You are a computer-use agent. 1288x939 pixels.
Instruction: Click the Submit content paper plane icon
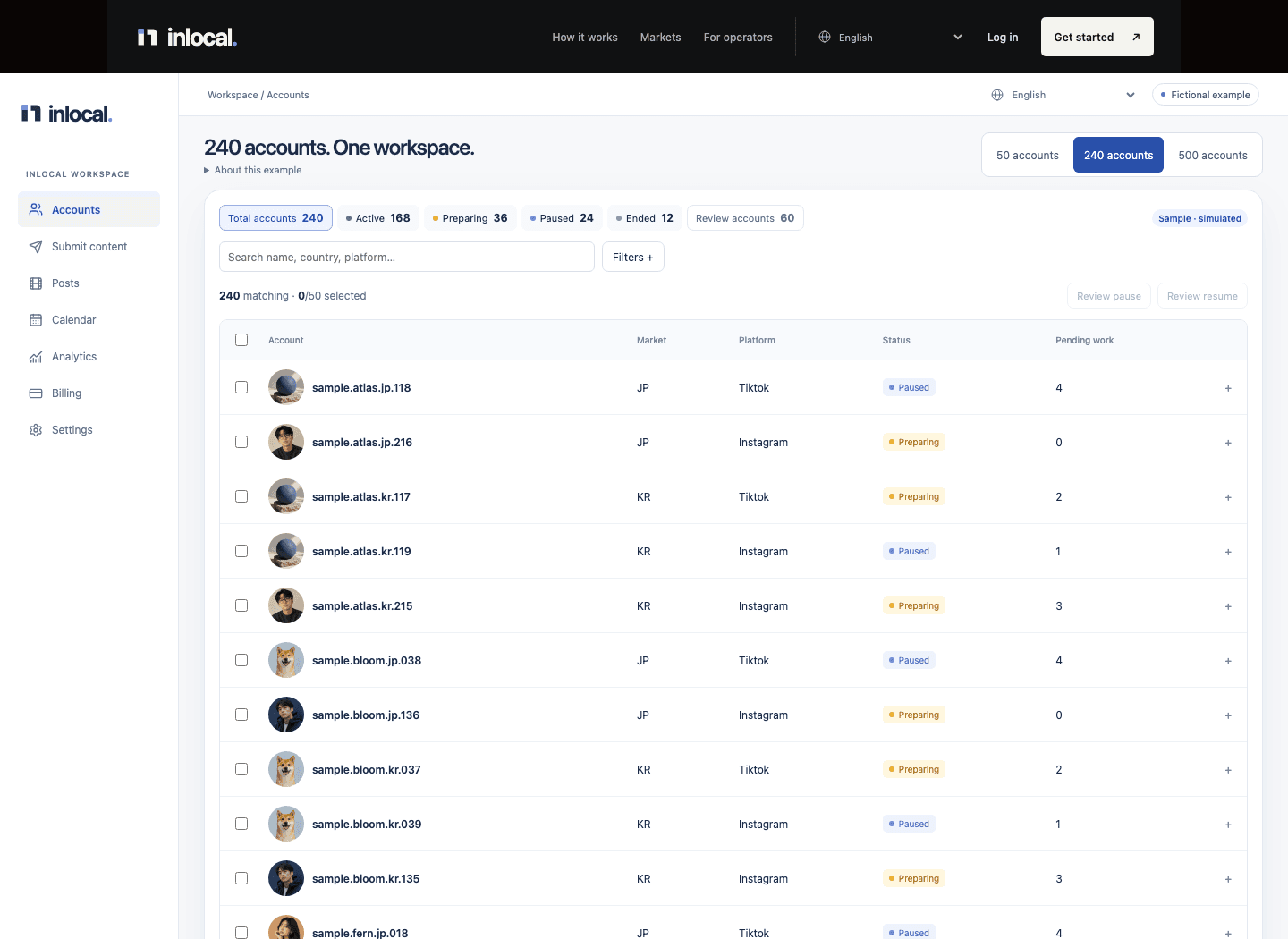coord(36,247)
